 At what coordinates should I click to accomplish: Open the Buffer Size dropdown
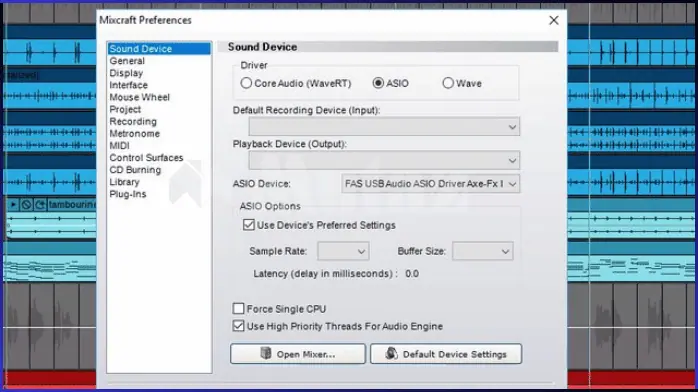(x=483, y=251)
